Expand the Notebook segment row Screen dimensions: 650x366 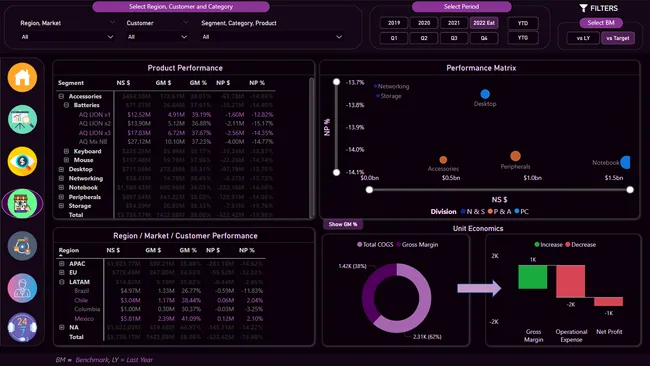[x=61, y=187]
